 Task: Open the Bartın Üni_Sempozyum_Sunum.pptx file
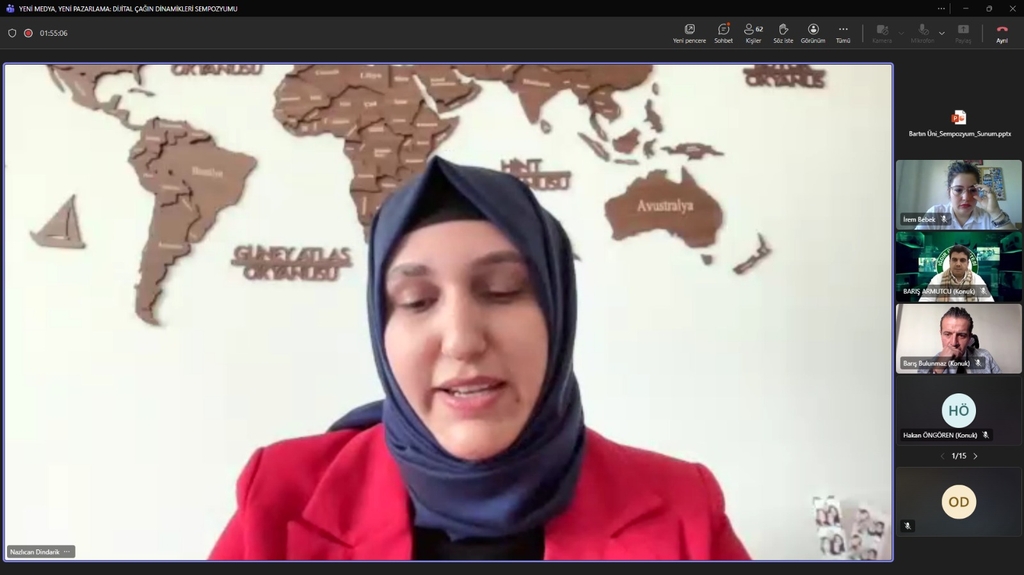click(959, 123)
